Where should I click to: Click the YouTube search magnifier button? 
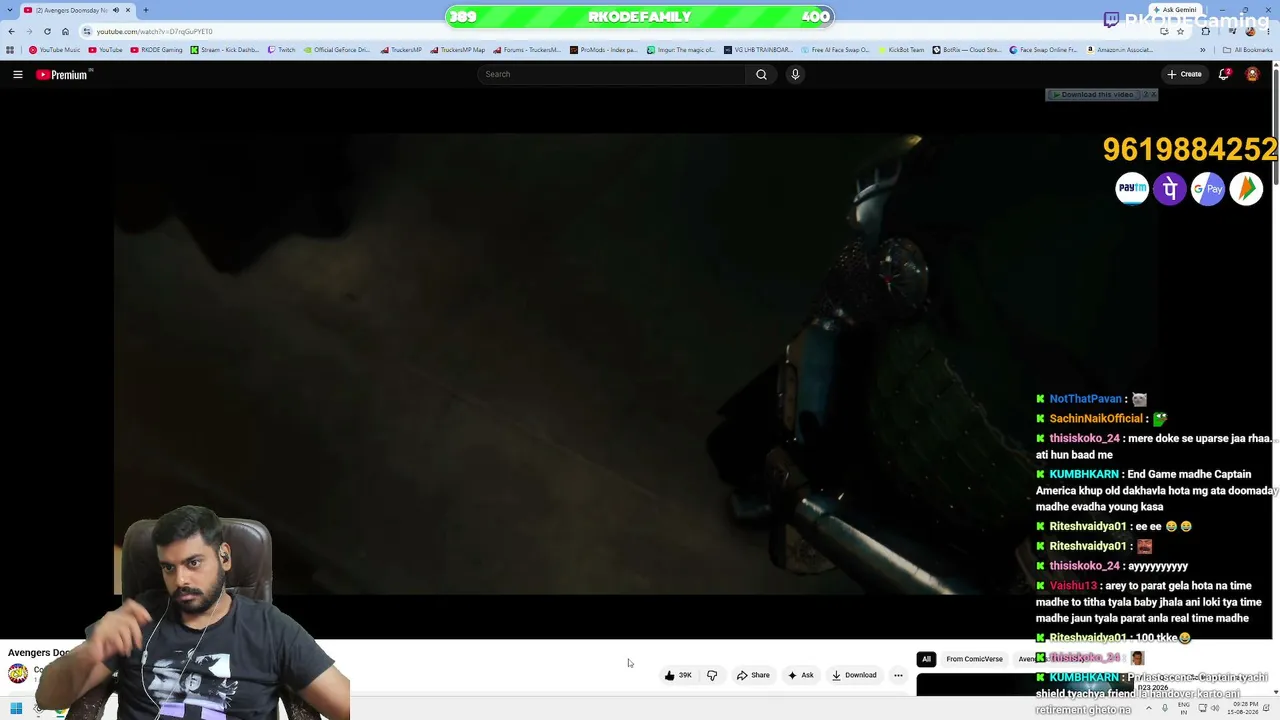pyautogui.click(x=761, y=74)
